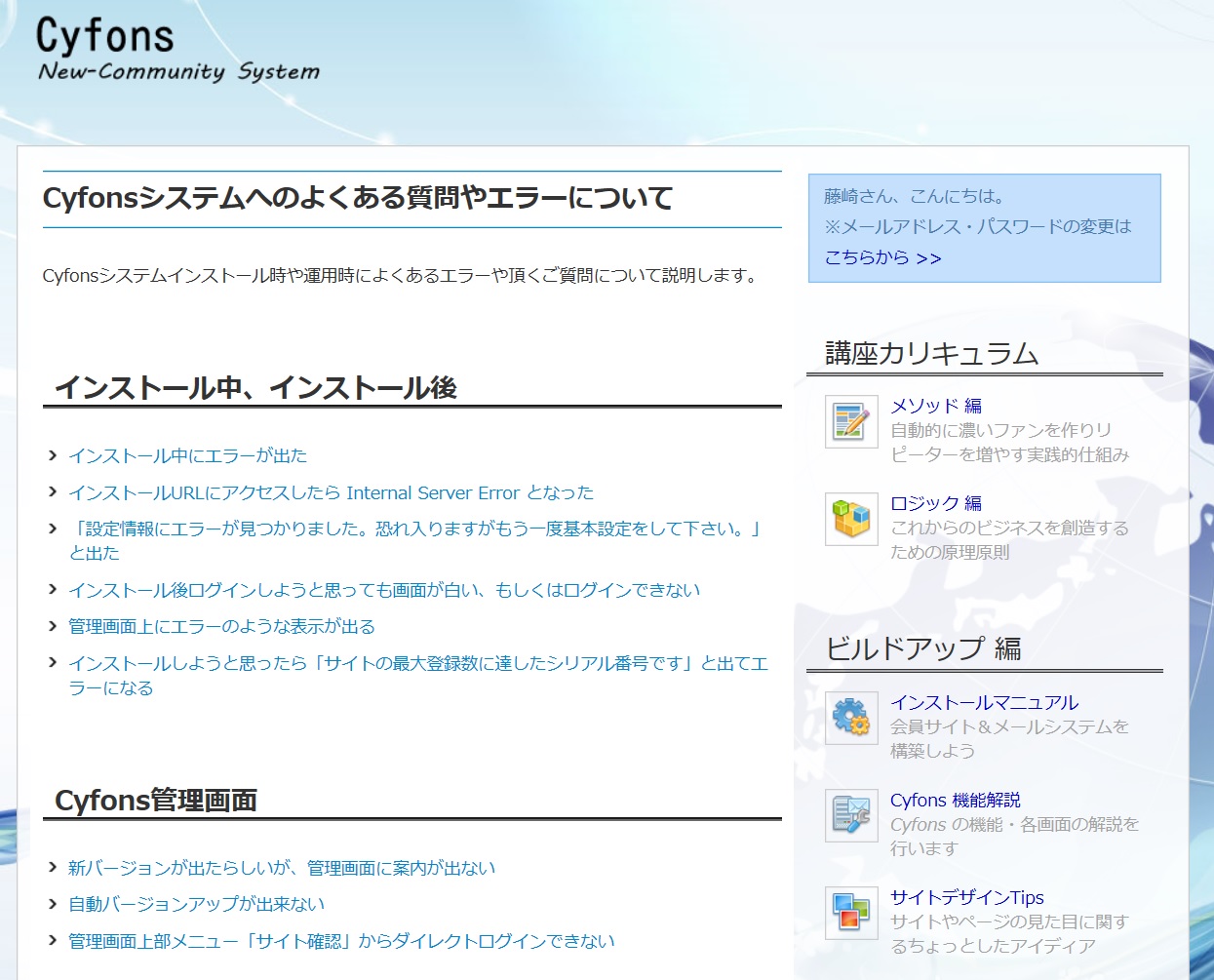Click the arrow beside 自動バージョンアップが出来ない
This screenshot has height=980, width=1214.
[52, 904]
